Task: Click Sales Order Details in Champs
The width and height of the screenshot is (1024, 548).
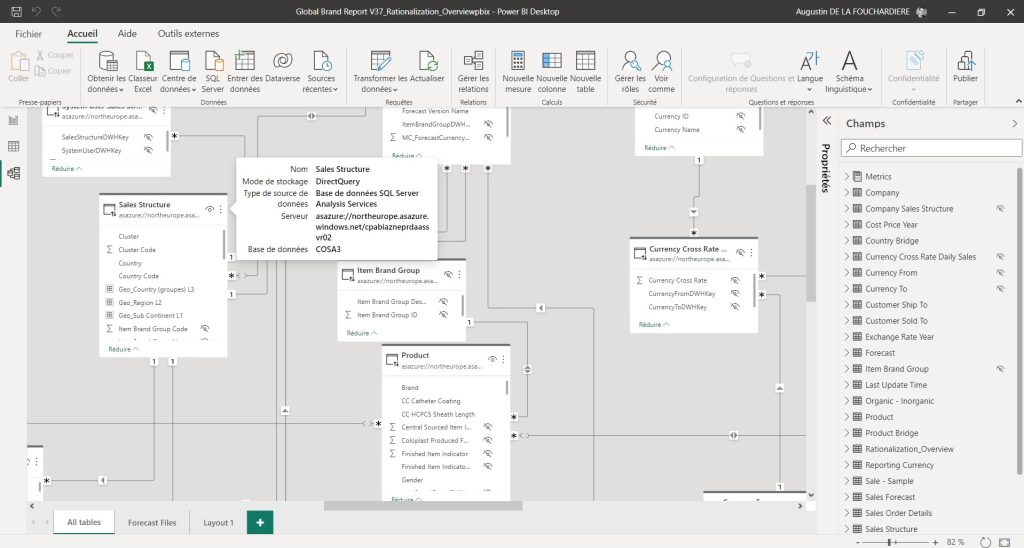Action: pos(899,513)
